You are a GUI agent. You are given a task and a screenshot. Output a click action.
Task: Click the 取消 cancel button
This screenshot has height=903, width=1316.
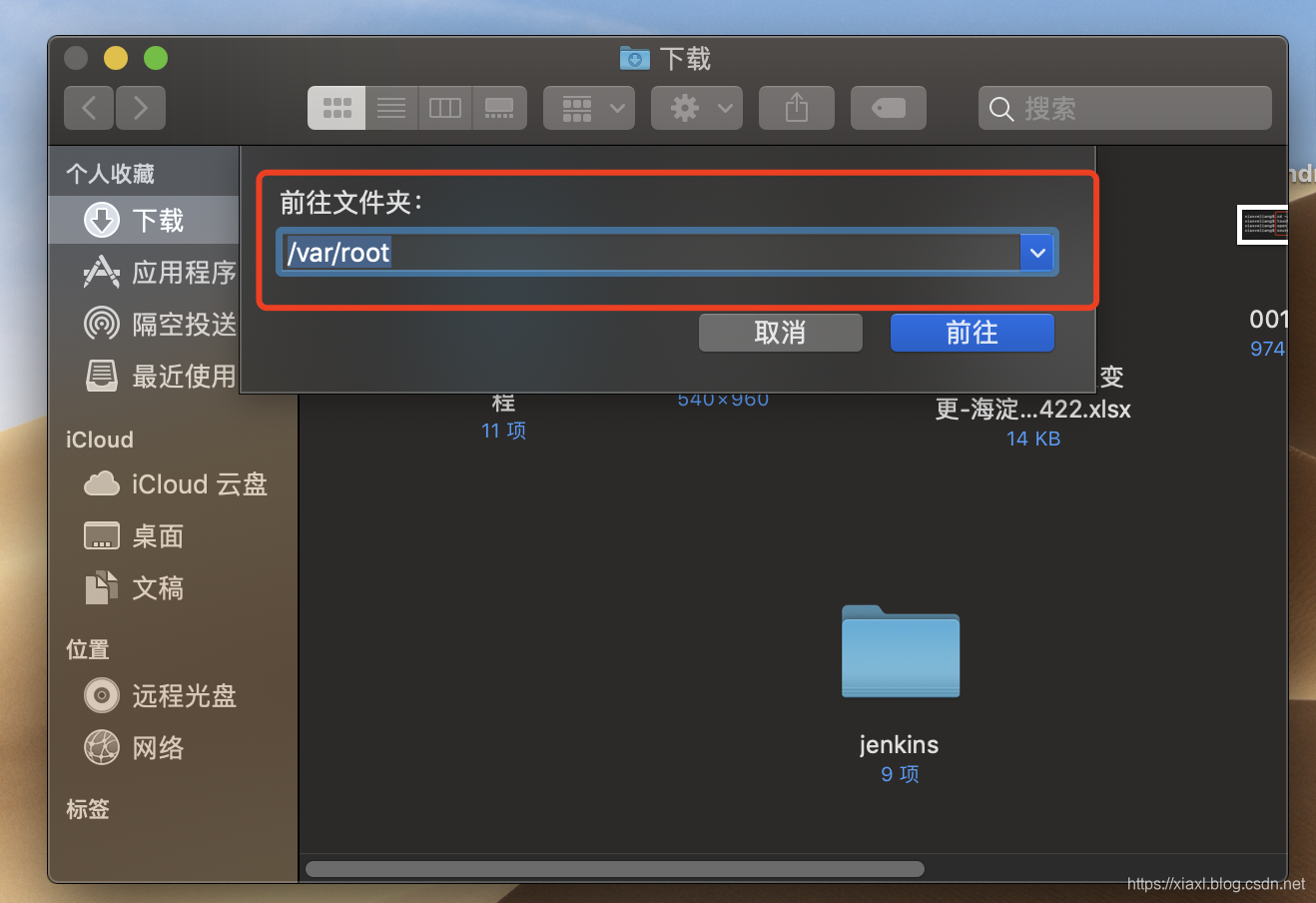pos(780,333)
